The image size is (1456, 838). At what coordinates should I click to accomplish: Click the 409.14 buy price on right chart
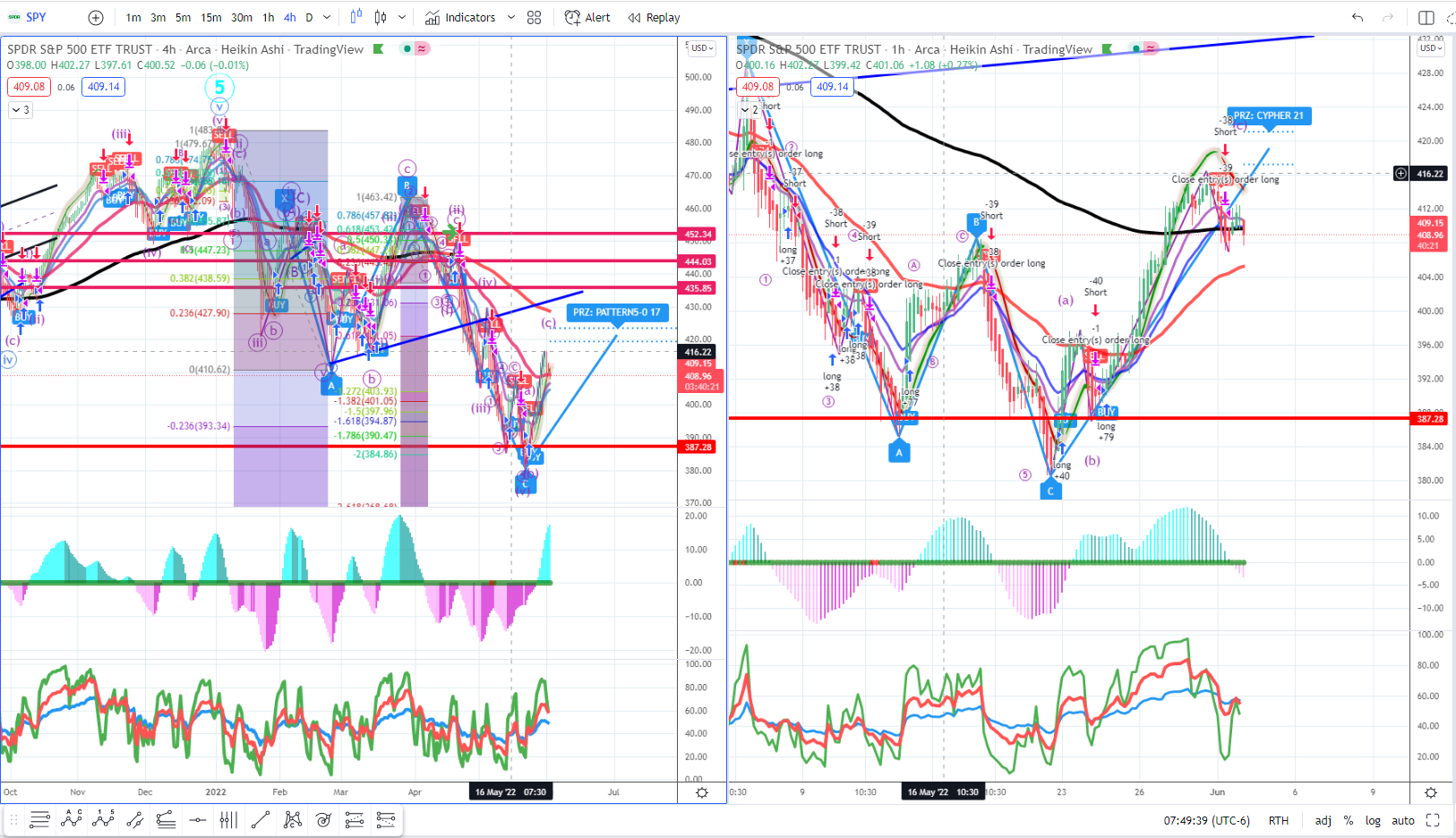pyautogui.click(x=832, y=87)
